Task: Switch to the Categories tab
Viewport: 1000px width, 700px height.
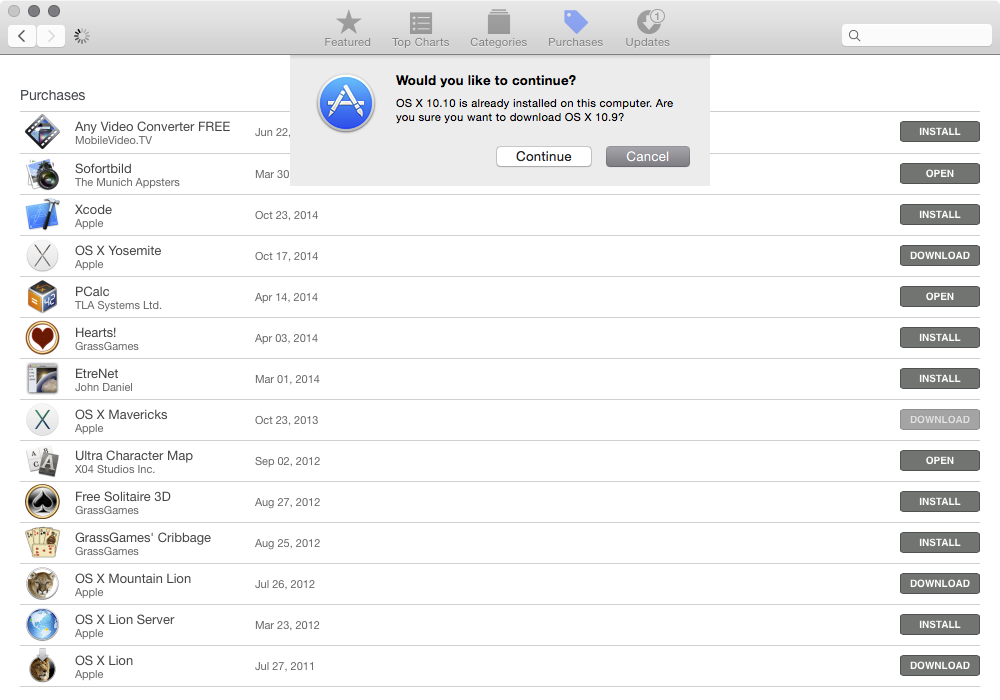Action: tap(498, 27)
